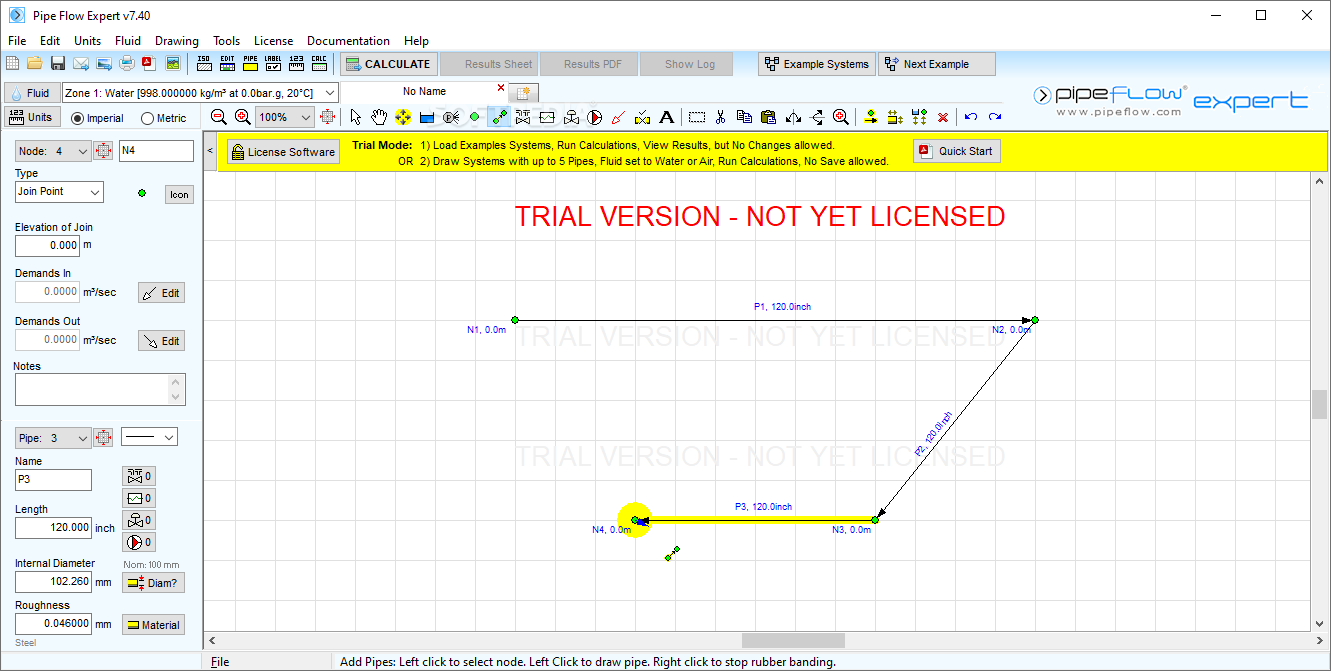Select the Imperial units radio button
This screenshot has width=1331, height=671.
point(79,118)
